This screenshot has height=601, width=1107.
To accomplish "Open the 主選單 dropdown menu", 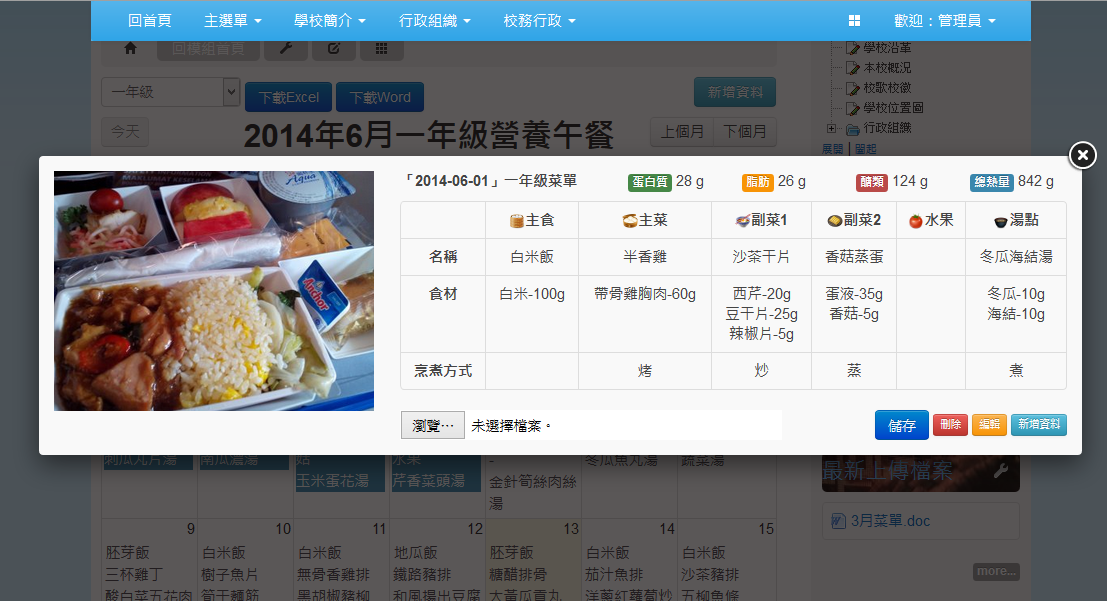I will pos(232,21).
